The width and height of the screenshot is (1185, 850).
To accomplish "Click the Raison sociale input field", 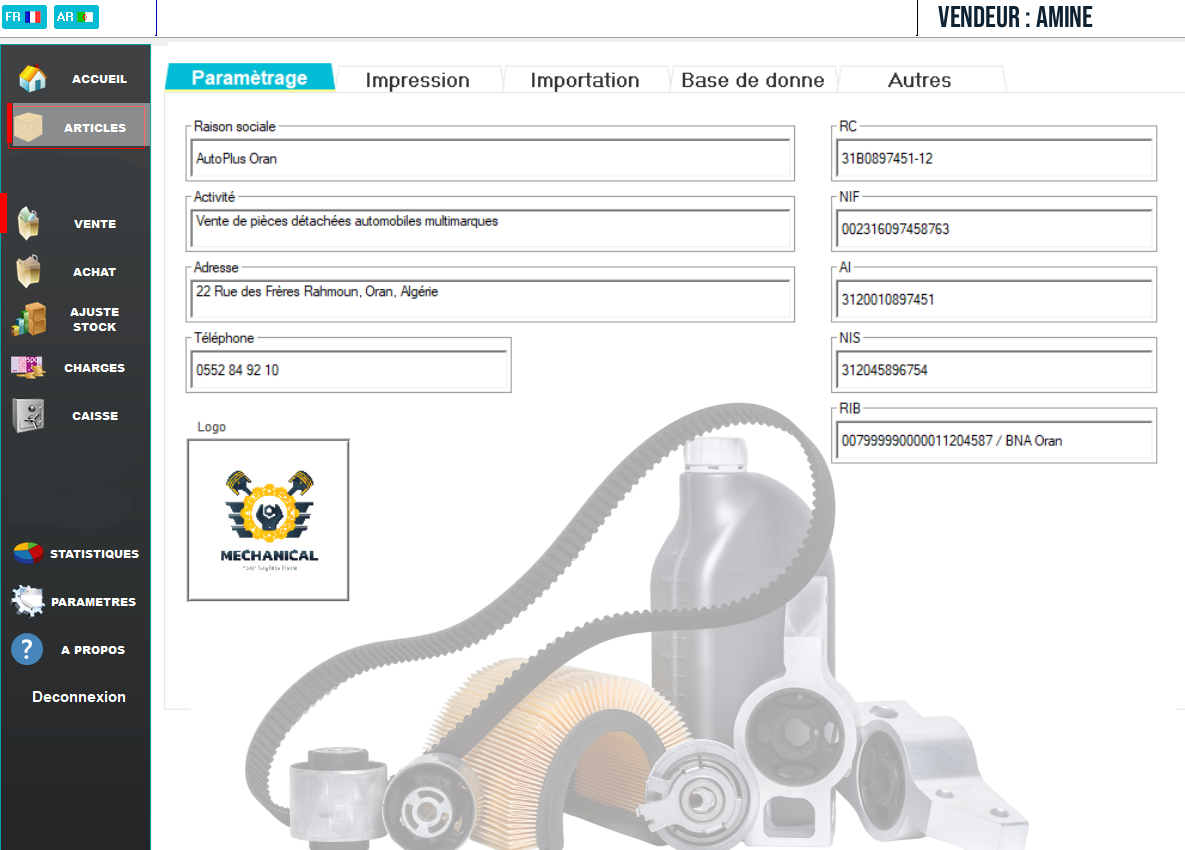I will click(x=490, y=159).
